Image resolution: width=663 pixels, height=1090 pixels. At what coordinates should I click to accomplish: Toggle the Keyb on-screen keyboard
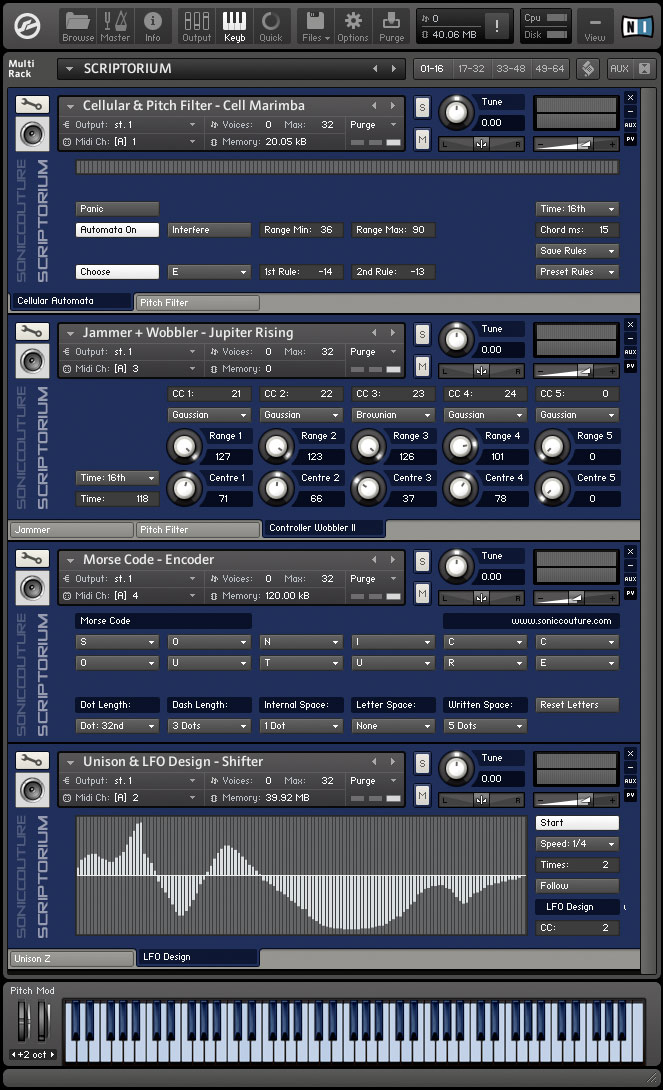tap(235, 26)
